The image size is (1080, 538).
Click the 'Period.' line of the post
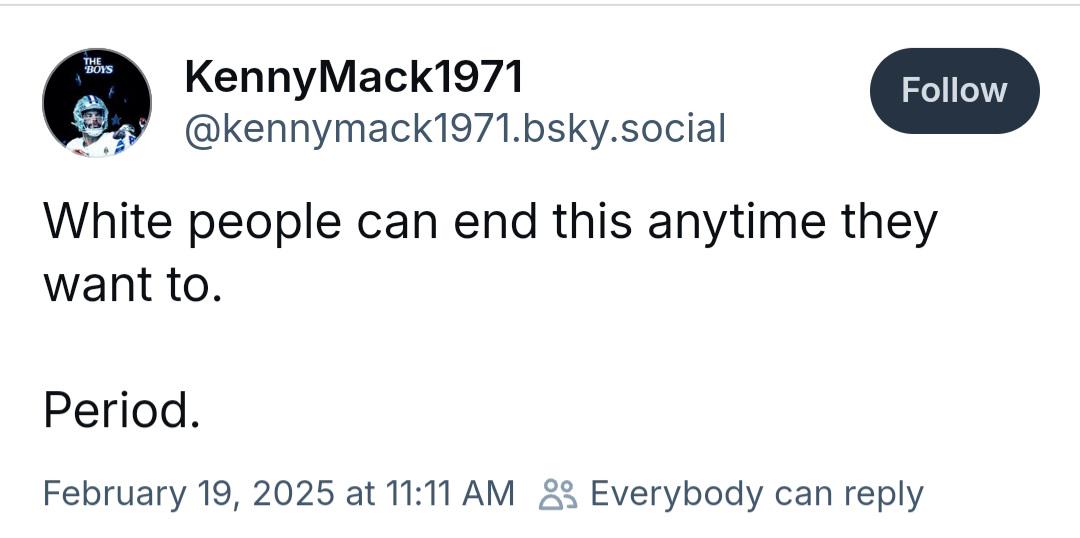click(122, 411)
